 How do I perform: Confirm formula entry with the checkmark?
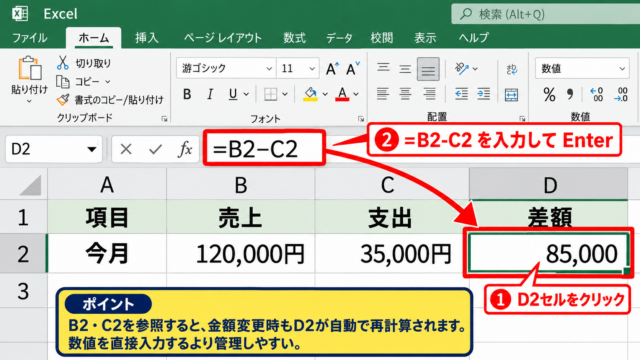(156, 149)
